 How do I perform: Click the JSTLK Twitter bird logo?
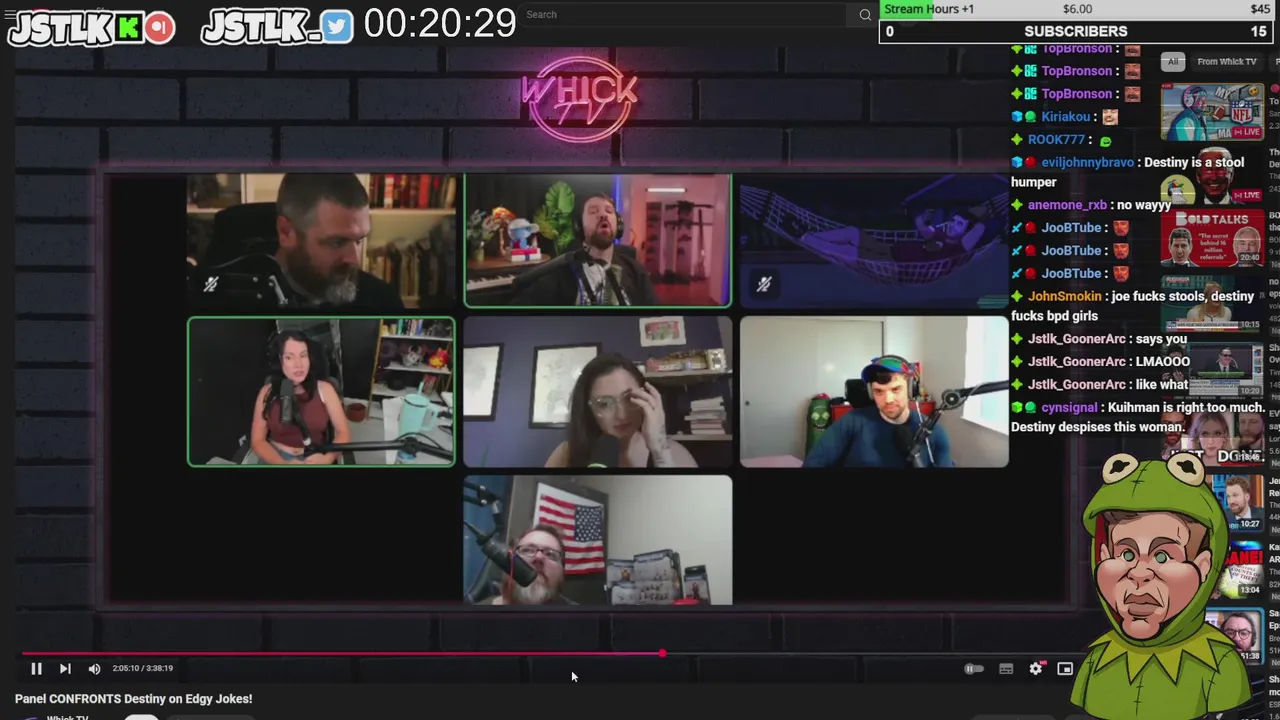(277, 27)
